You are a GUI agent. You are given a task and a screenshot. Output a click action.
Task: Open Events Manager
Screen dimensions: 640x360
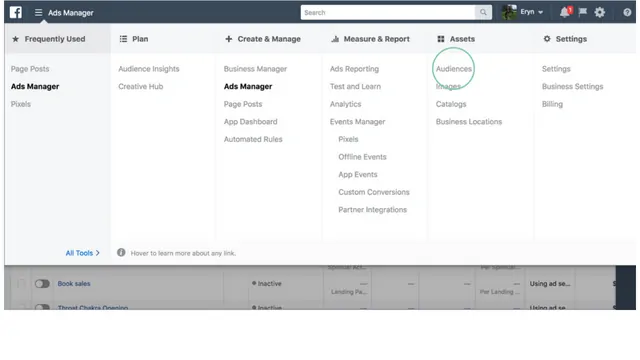pyautogui.click(x=358, y=121)
